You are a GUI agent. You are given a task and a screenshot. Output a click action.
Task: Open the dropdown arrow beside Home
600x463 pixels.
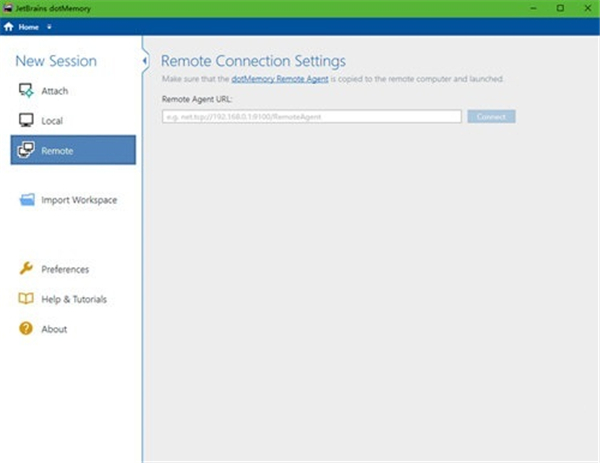pos(49,27)
